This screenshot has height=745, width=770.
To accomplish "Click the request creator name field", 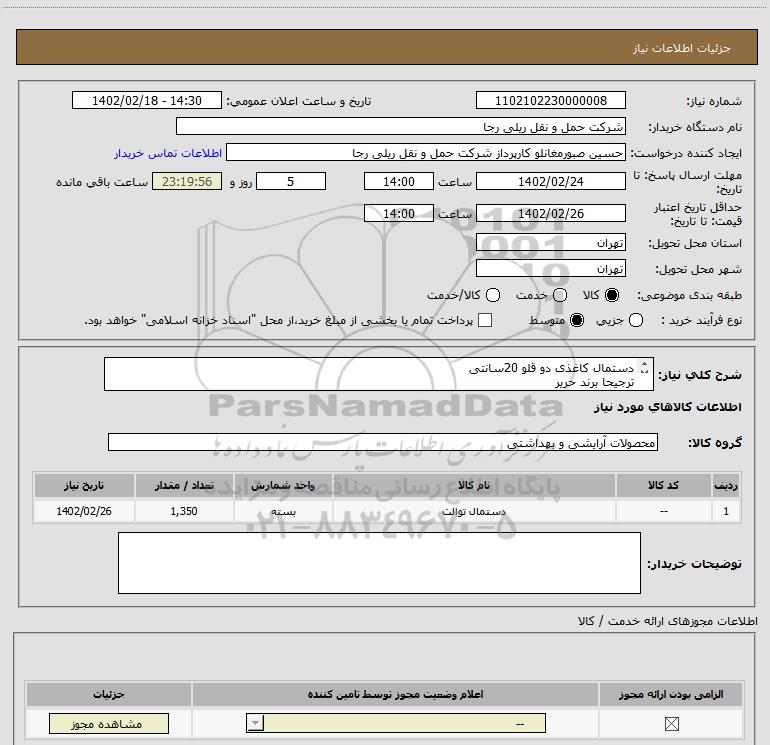I will tap(426, 152).
